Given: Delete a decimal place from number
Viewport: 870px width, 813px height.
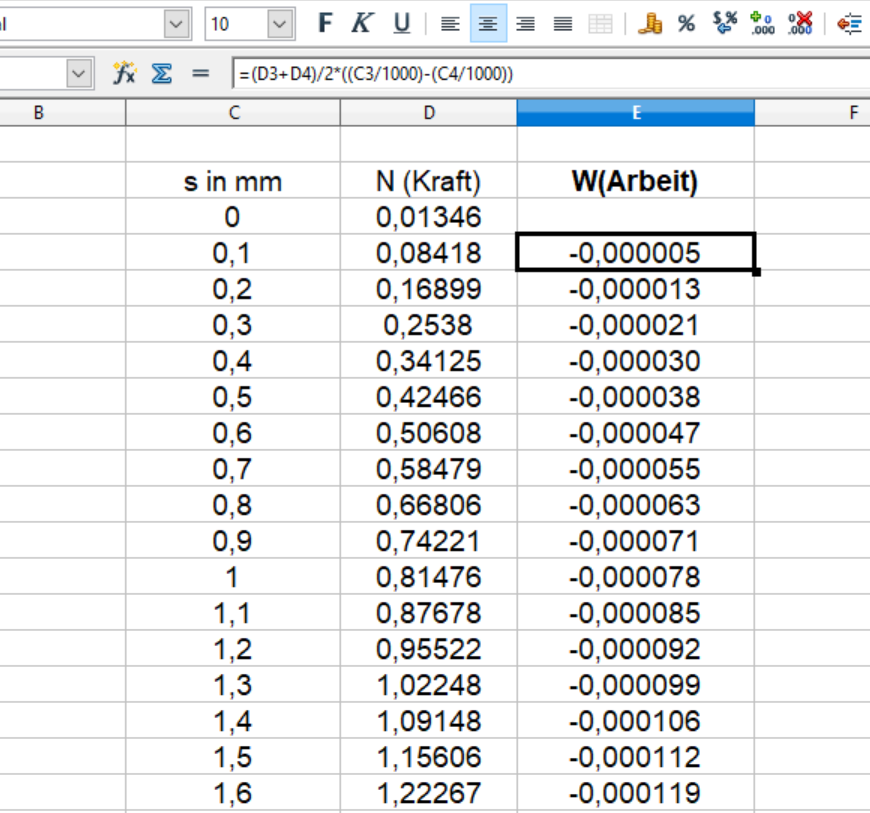Looking at the screenshot, I should click(x=800, y=24).
